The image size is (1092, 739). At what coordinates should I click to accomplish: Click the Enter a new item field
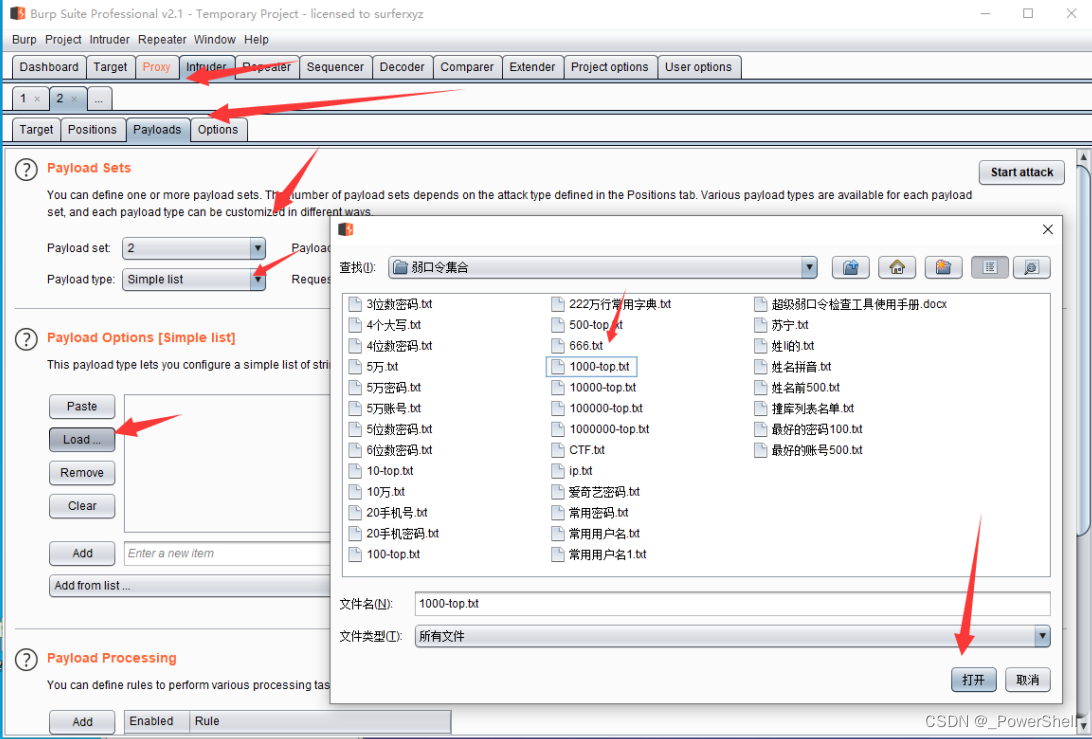227,553
